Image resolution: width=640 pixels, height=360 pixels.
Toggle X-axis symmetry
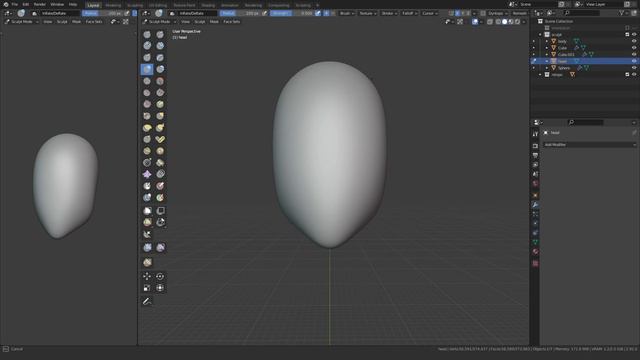(458, 13)
